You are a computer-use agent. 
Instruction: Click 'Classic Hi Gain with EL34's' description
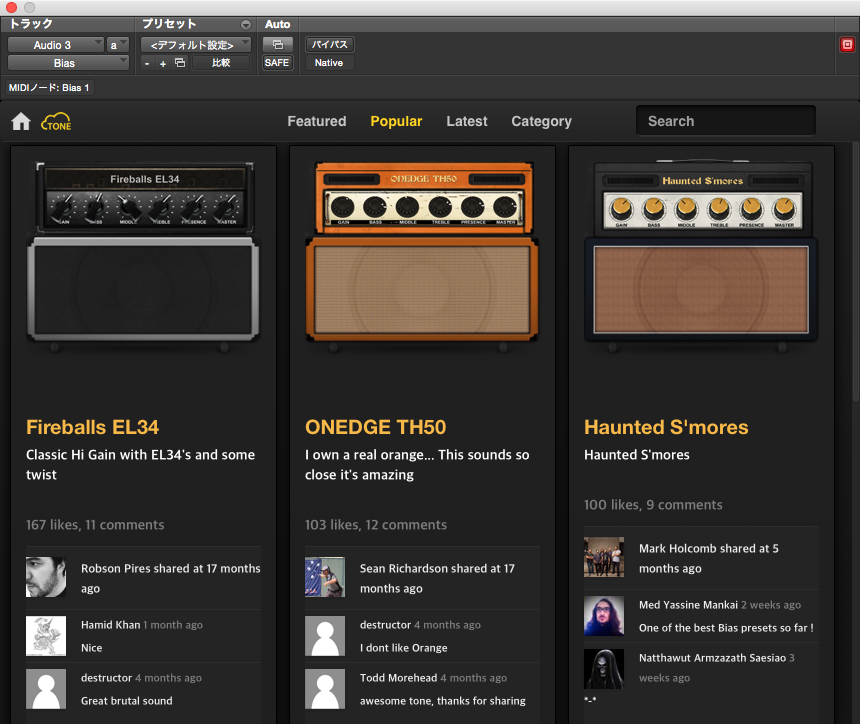point(140,465)
